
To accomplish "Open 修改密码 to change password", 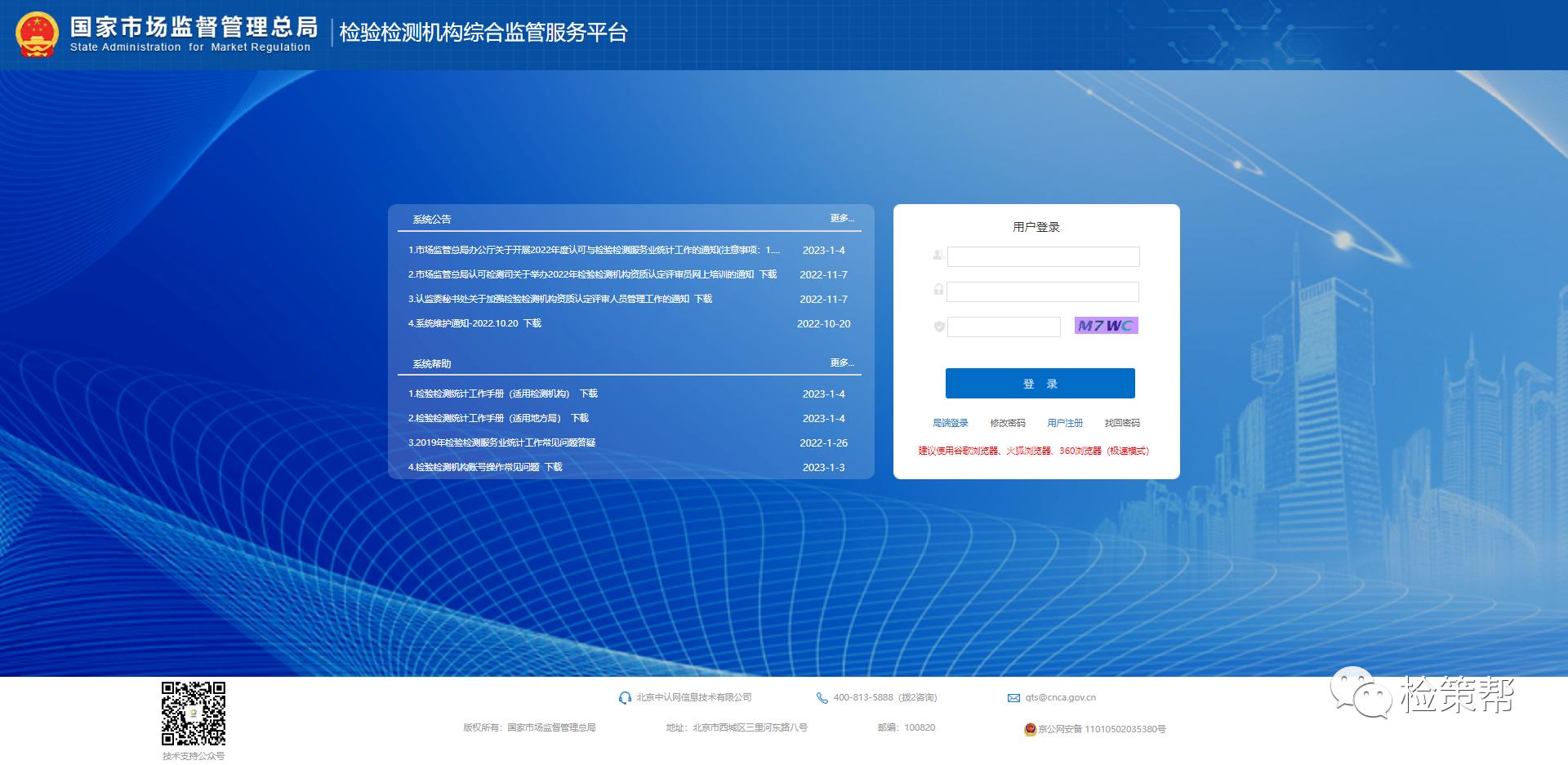I will (1009, 423).
